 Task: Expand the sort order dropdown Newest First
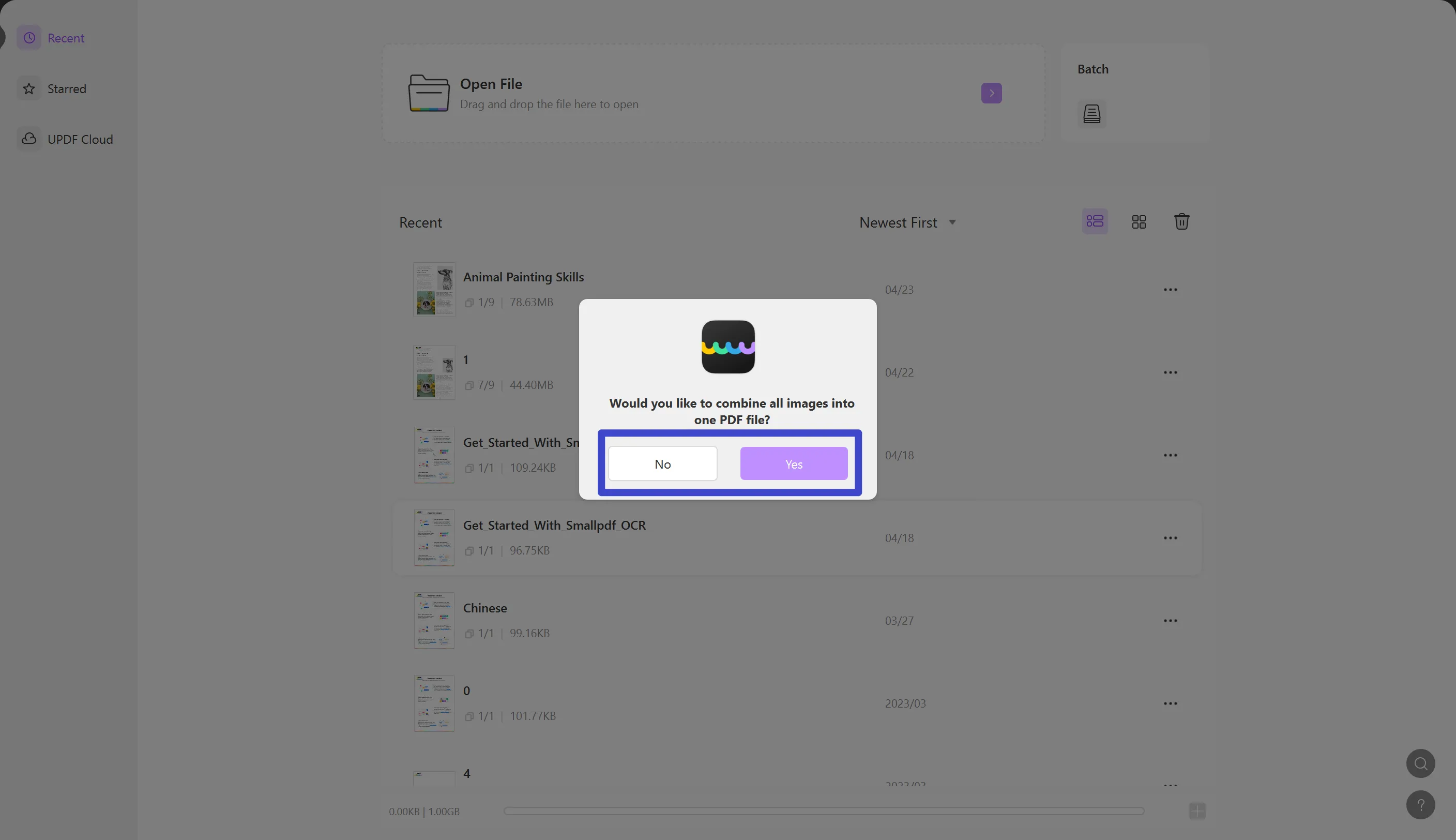pyautogui.click(x=905, y=221)
